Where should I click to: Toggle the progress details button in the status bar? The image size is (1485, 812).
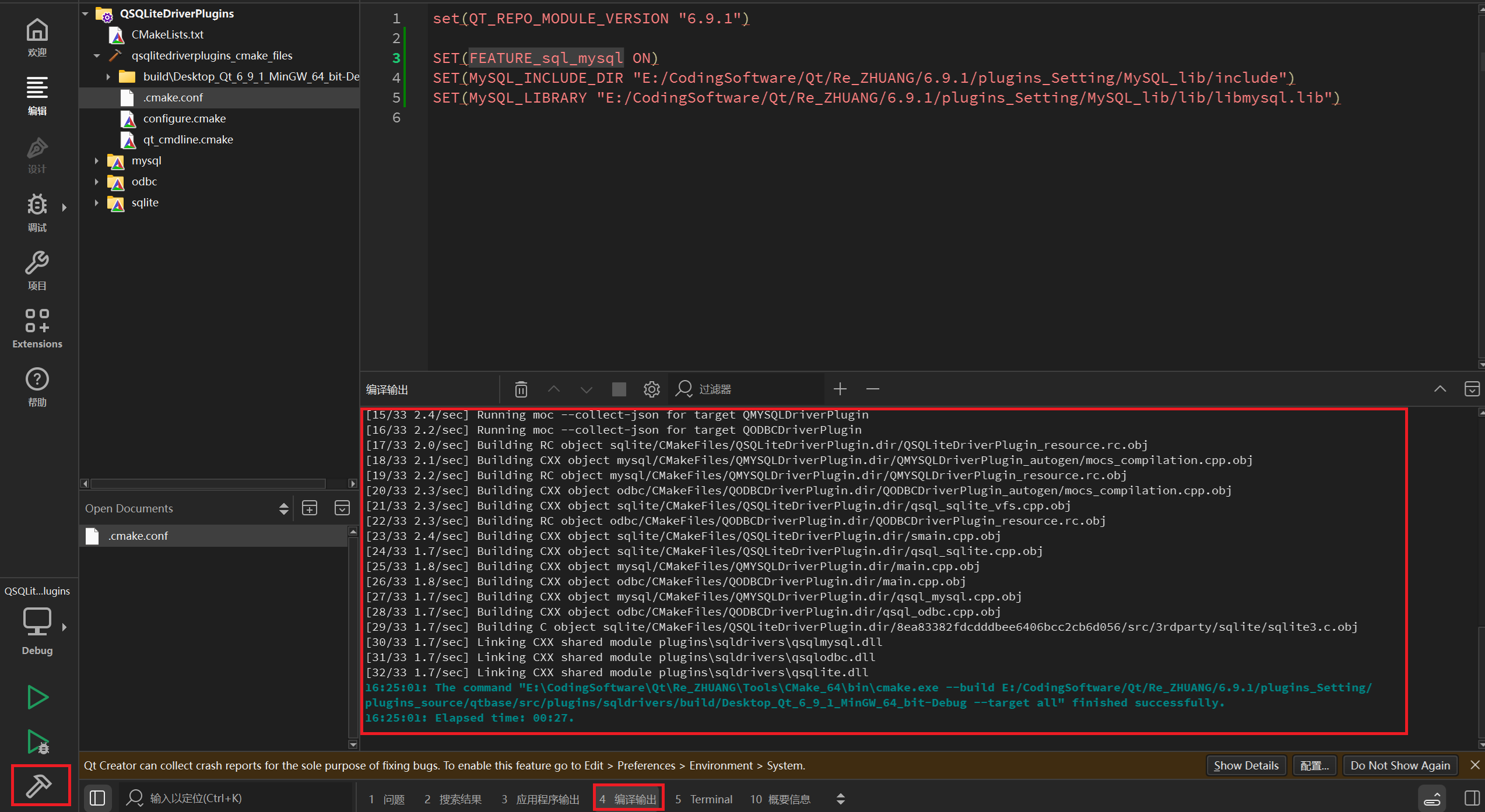[1431, 798]
